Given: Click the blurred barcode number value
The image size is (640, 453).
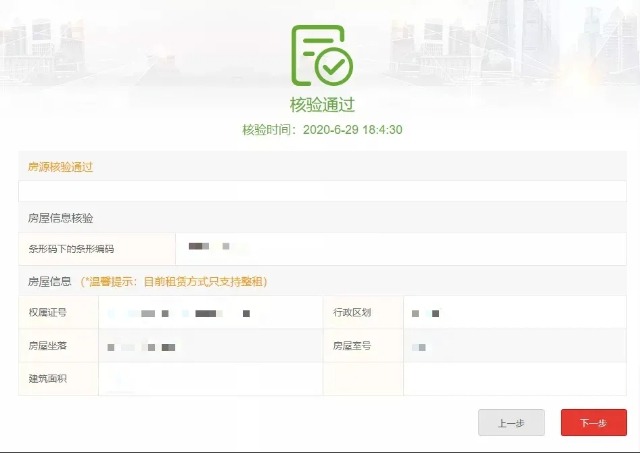Looking at the screenshot, I should pos(209,246).
